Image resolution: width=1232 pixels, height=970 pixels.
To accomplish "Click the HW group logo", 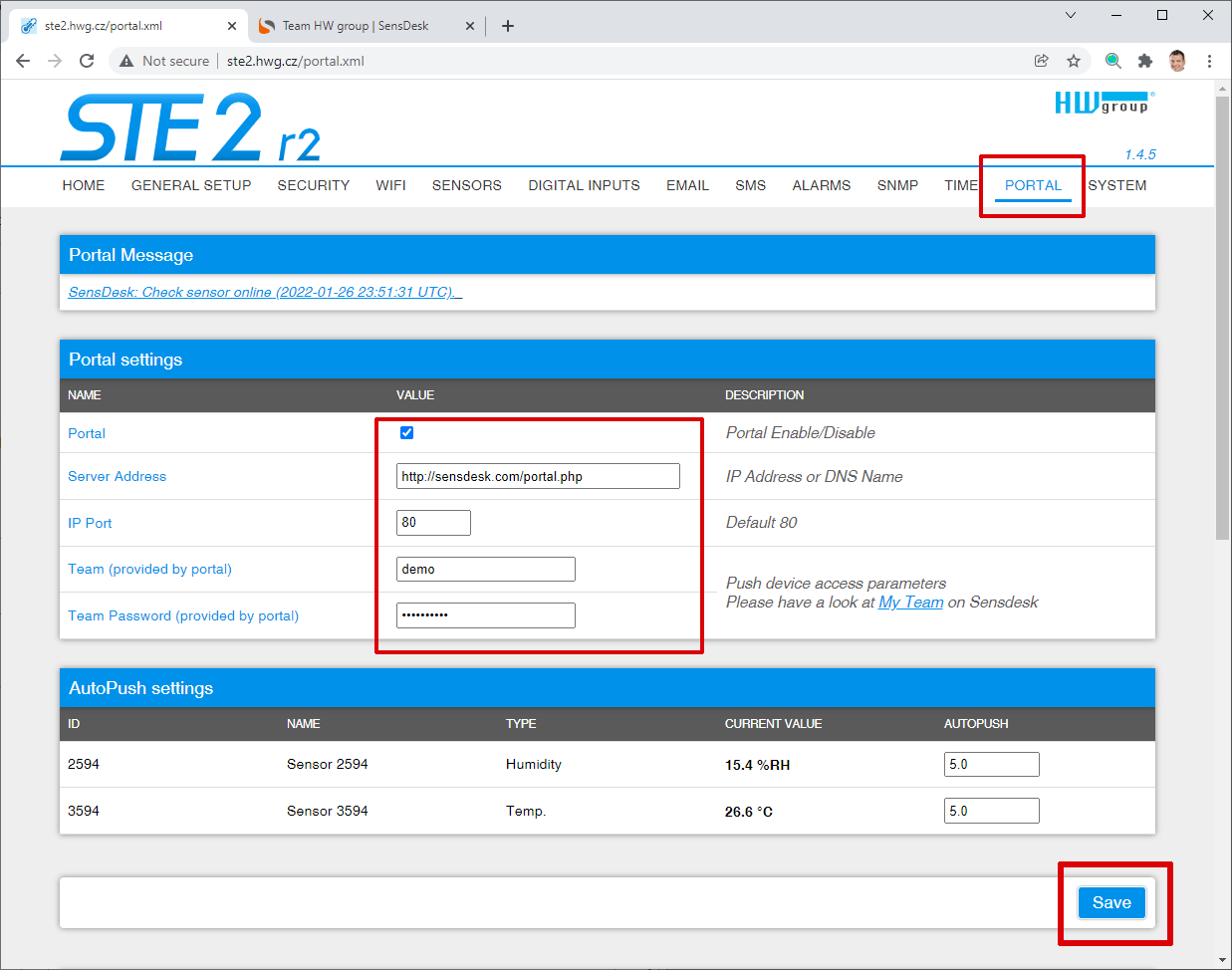I will click(x=1105, y=103).
